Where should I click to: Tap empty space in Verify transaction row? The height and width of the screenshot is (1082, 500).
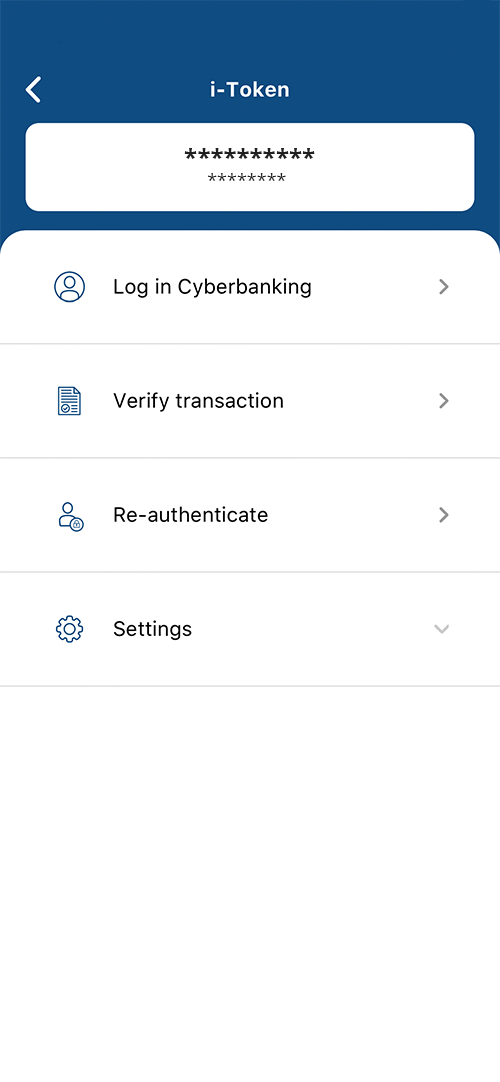click(x=359, y=401)
